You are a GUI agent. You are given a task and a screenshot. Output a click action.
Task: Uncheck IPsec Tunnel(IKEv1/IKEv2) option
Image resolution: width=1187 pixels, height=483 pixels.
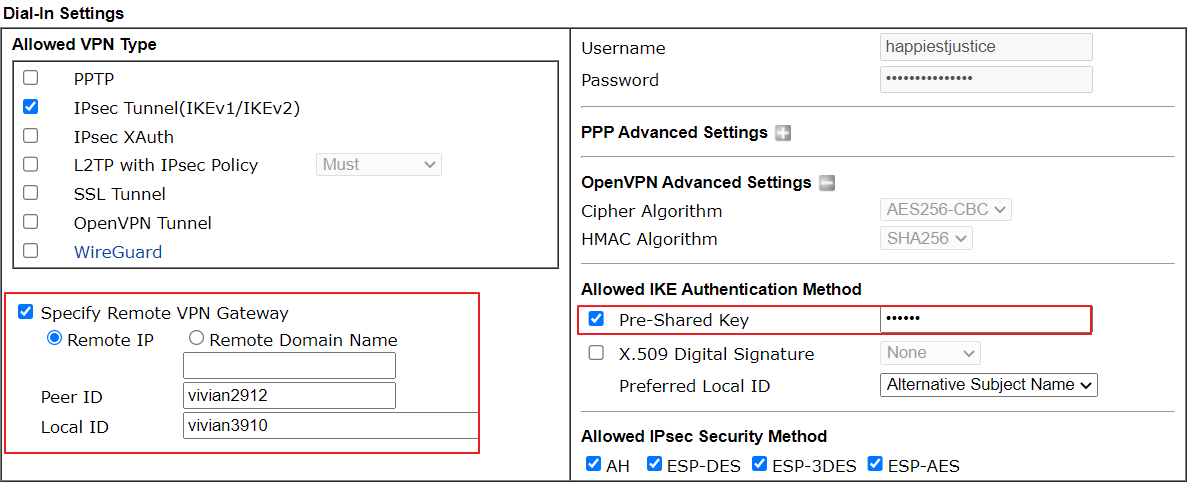point(30,107)
